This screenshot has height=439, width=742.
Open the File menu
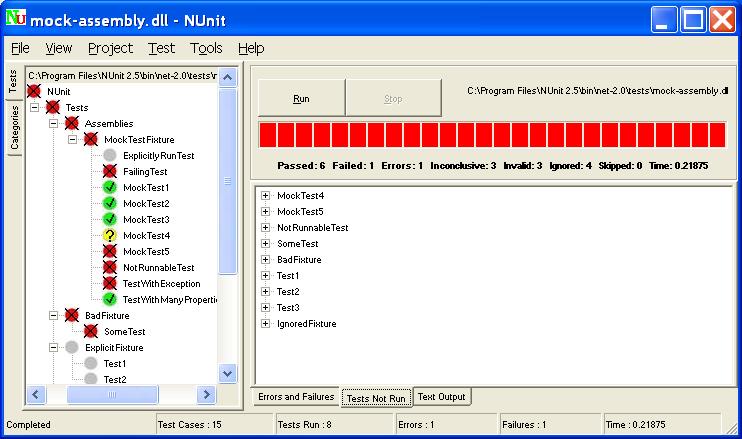(x=20, y=48)
